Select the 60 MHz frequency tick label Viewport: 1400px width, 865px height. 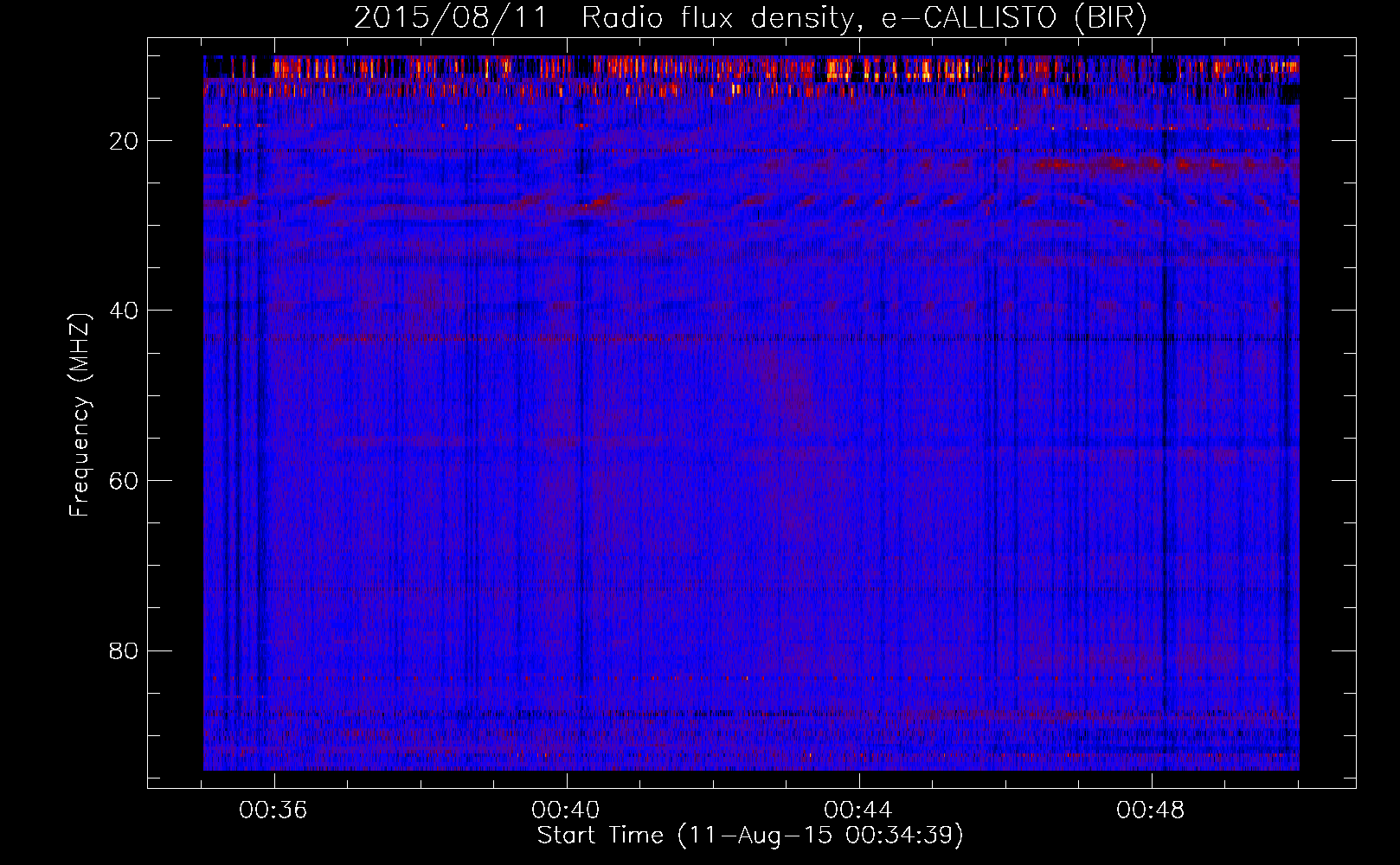point(124,481)
